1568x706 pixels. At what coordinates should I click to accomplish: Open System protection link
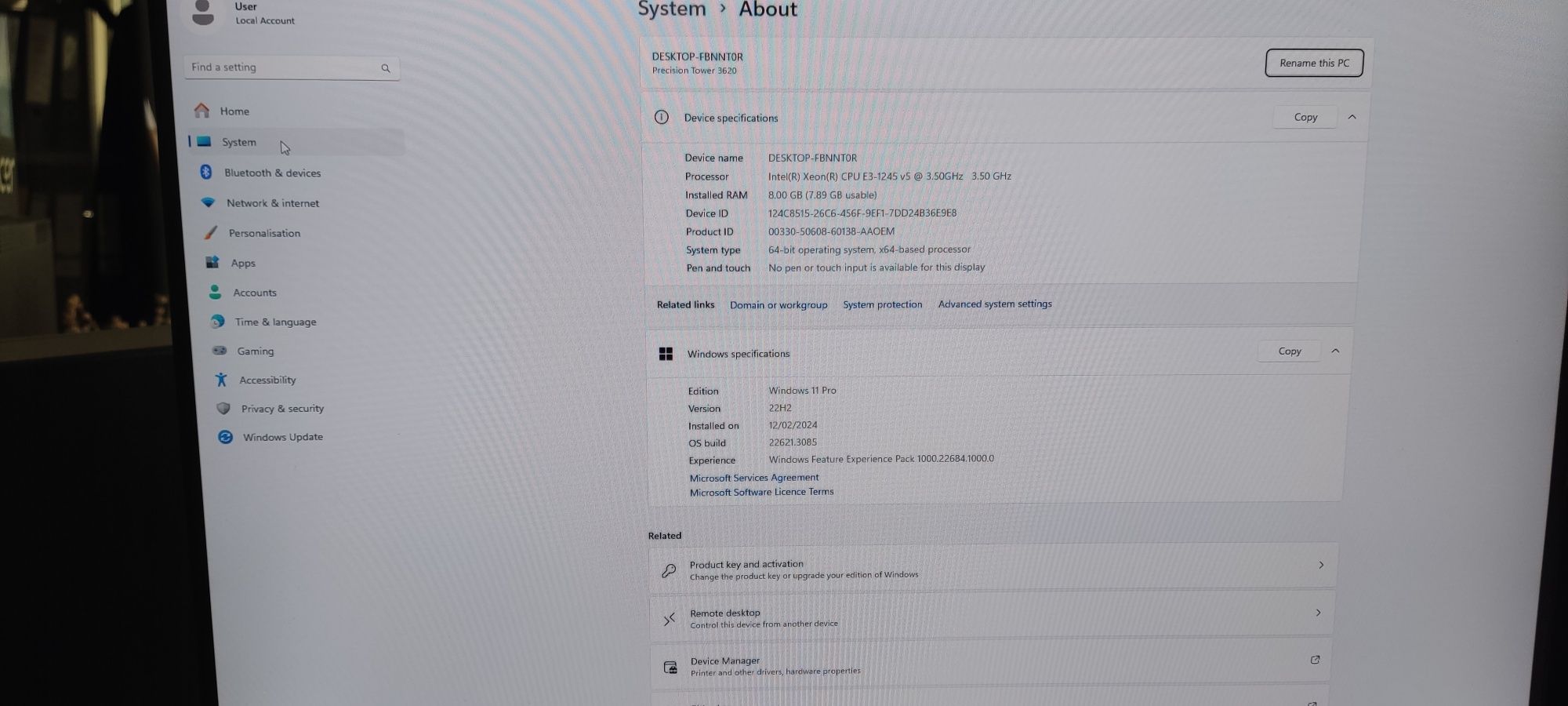[x=882, y=304]
